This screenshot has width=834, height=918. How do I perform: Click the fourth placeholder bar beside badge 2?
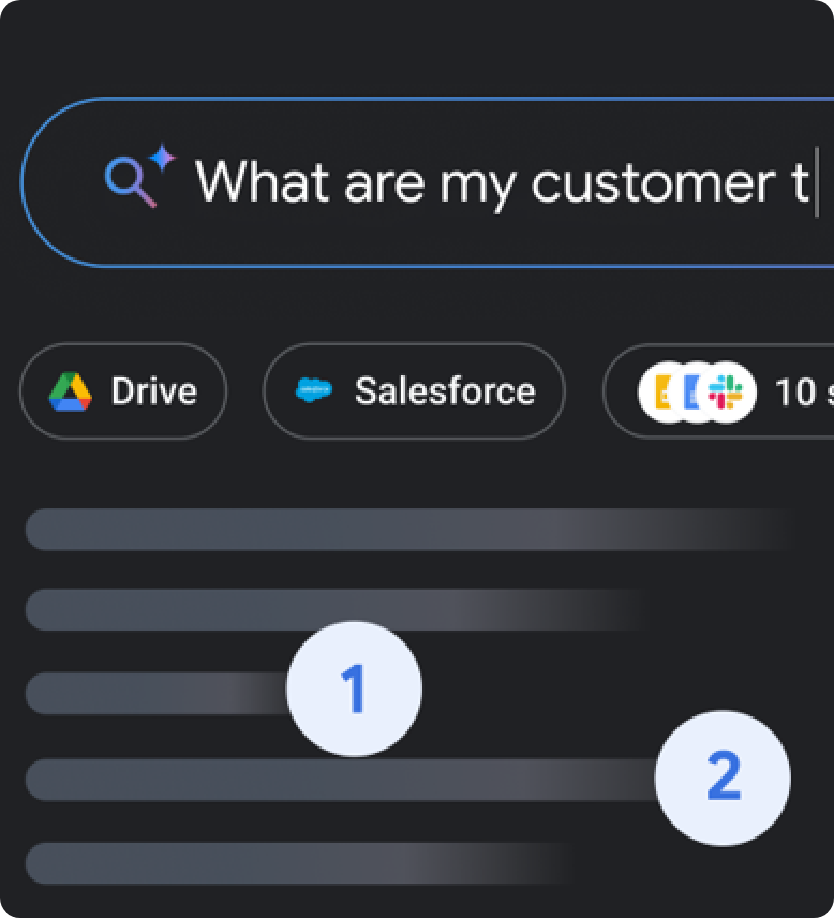pyautogui.click(x=341, y=779)
